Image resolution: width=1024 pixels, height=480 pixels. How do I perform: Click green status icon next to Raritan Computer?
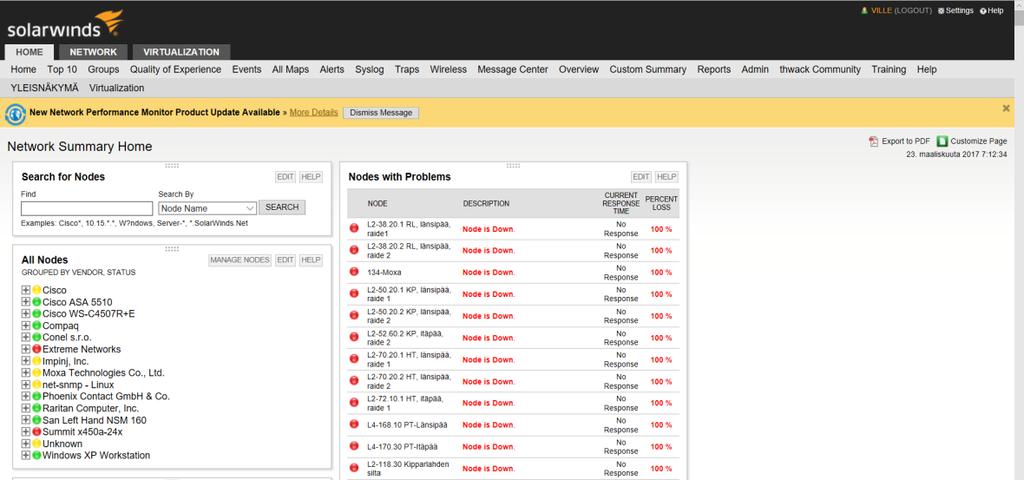37,408
